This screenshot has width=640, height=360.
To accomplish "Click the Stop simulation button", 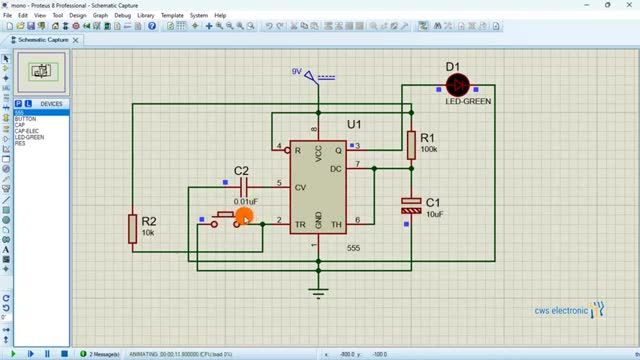I will click(64, 354).
